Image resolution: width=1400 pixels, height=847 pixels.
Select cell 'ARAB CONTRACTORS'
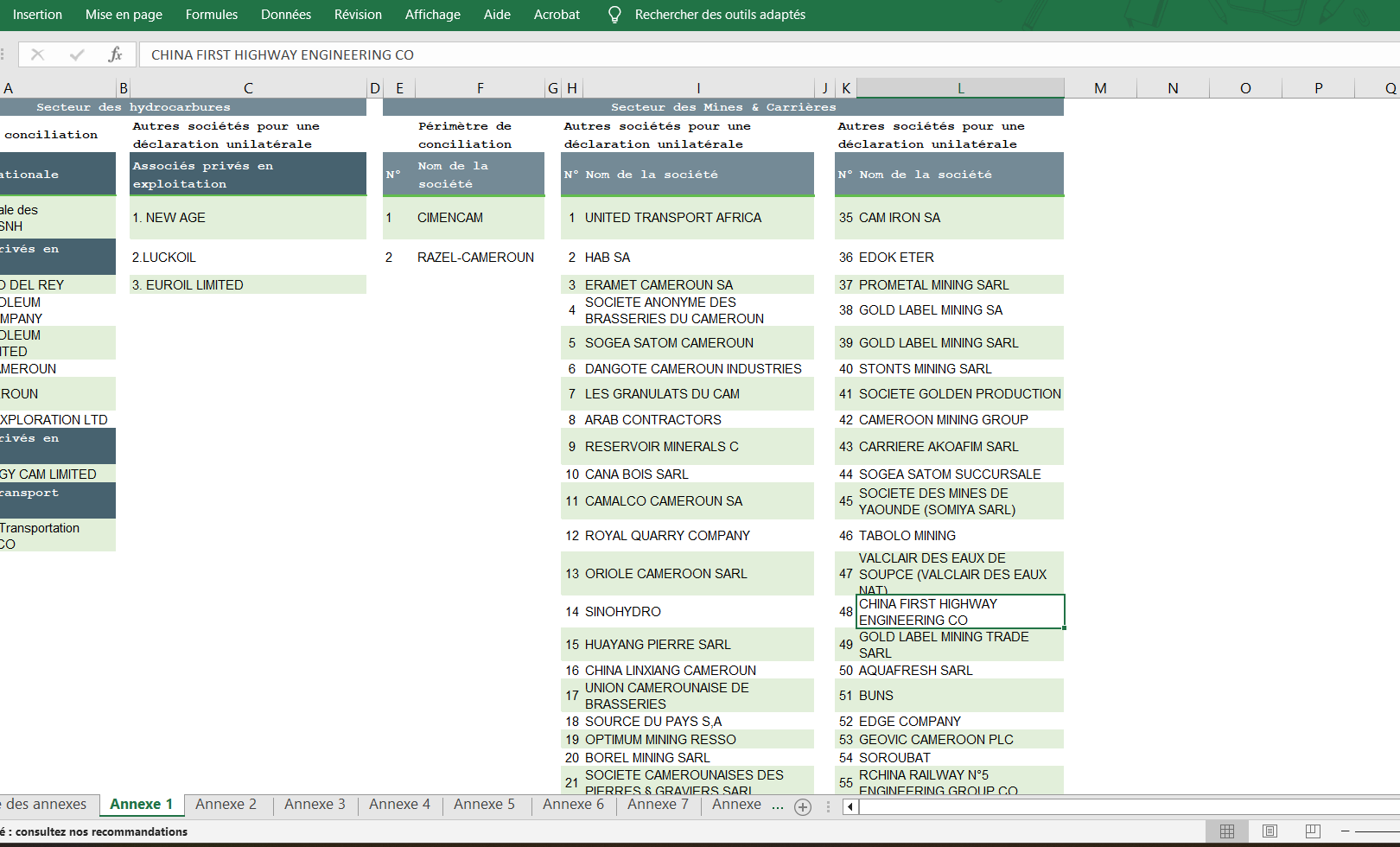[x=698, y=420]
